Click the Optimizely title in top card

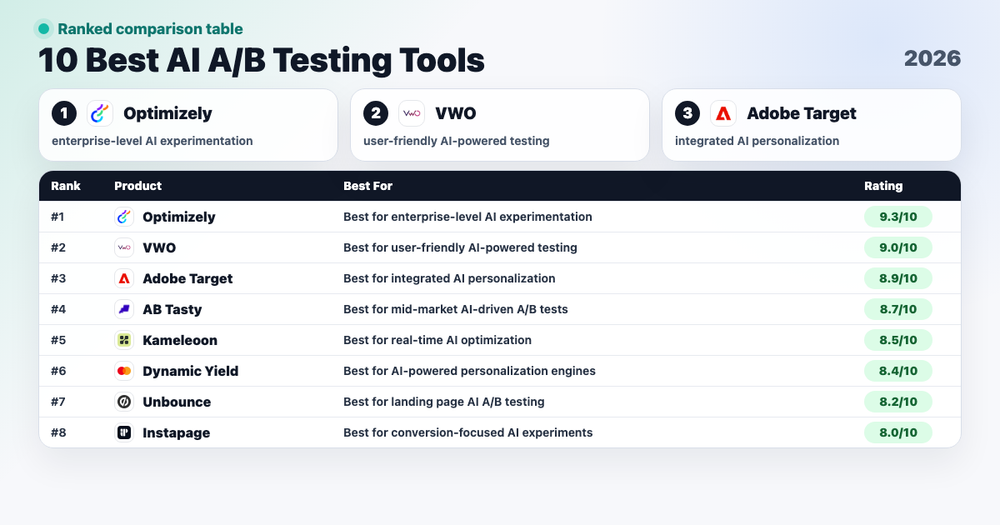click(x=168, y=114)
